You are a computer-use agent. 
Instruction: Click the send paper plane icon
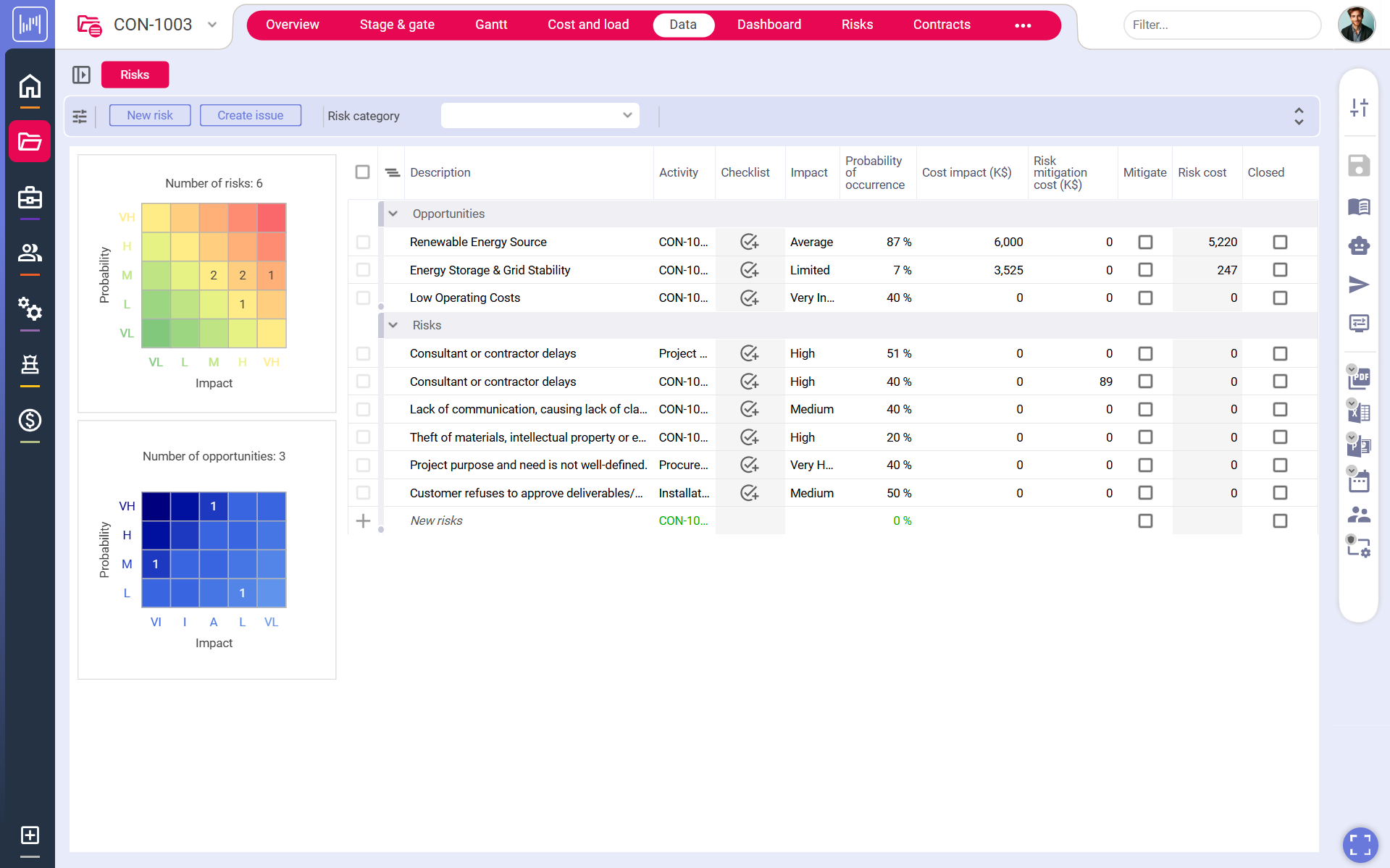click(1358, 285)
